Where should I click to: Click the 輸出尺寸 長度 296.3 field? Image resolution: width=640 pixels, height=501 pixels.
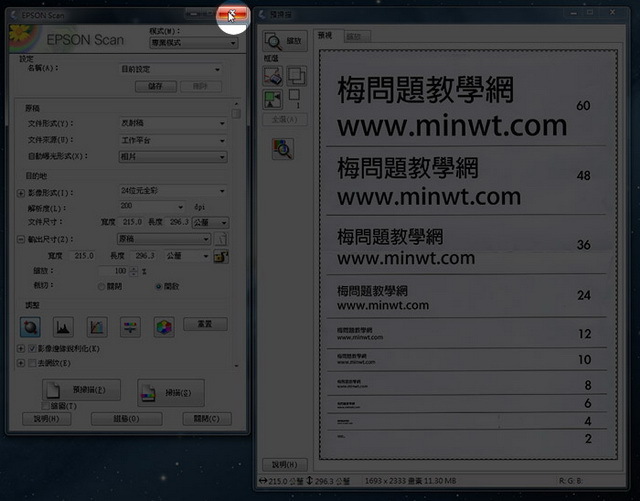(x=146, y=256)
